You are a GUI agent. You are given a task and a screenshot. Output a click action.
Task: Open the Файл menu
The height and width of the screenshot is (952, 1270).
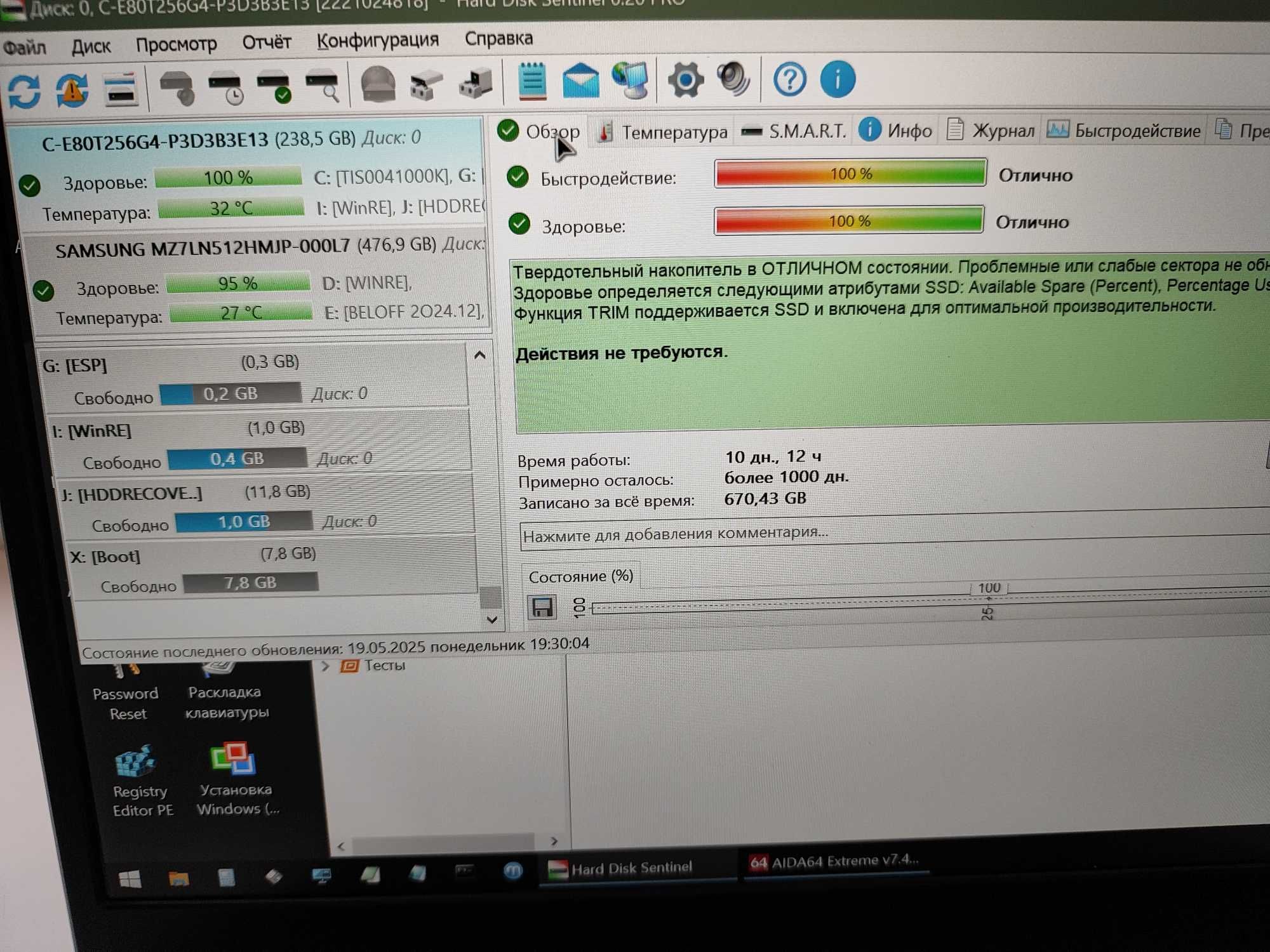pyautogui.click(x=24, y=48)
